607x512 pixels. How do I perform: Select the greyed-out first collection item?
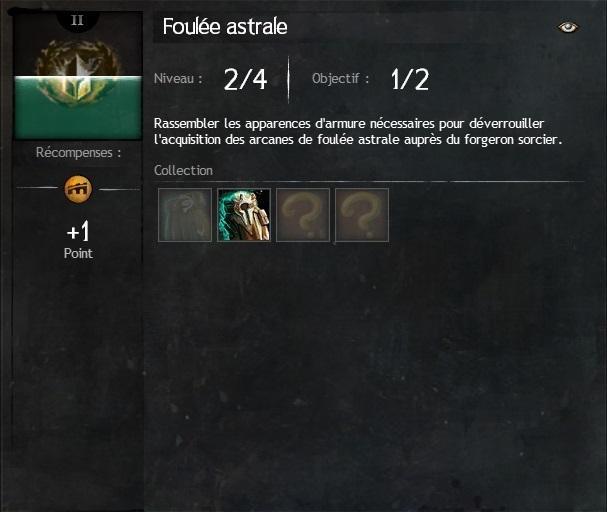click(185, 215)
